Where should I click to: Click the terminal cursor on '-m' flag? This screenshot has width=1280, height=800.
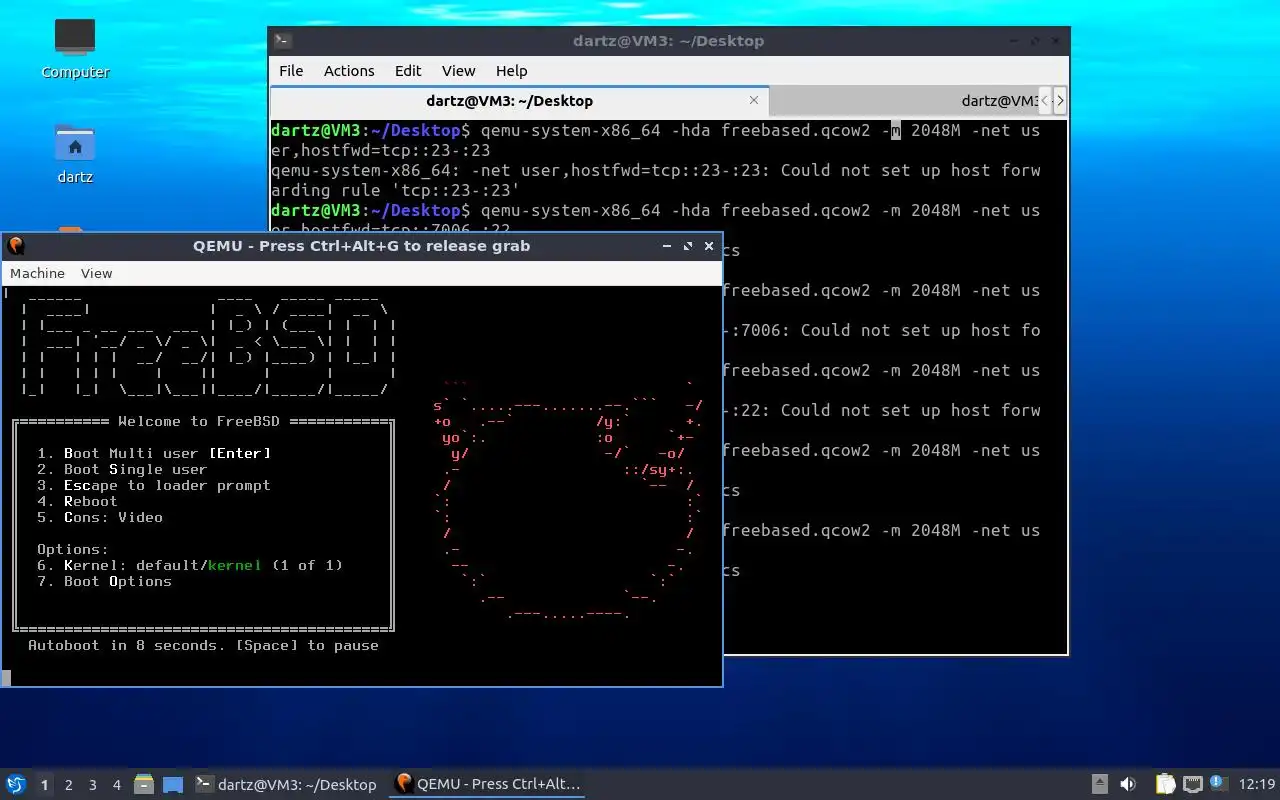tap(895, 131)
